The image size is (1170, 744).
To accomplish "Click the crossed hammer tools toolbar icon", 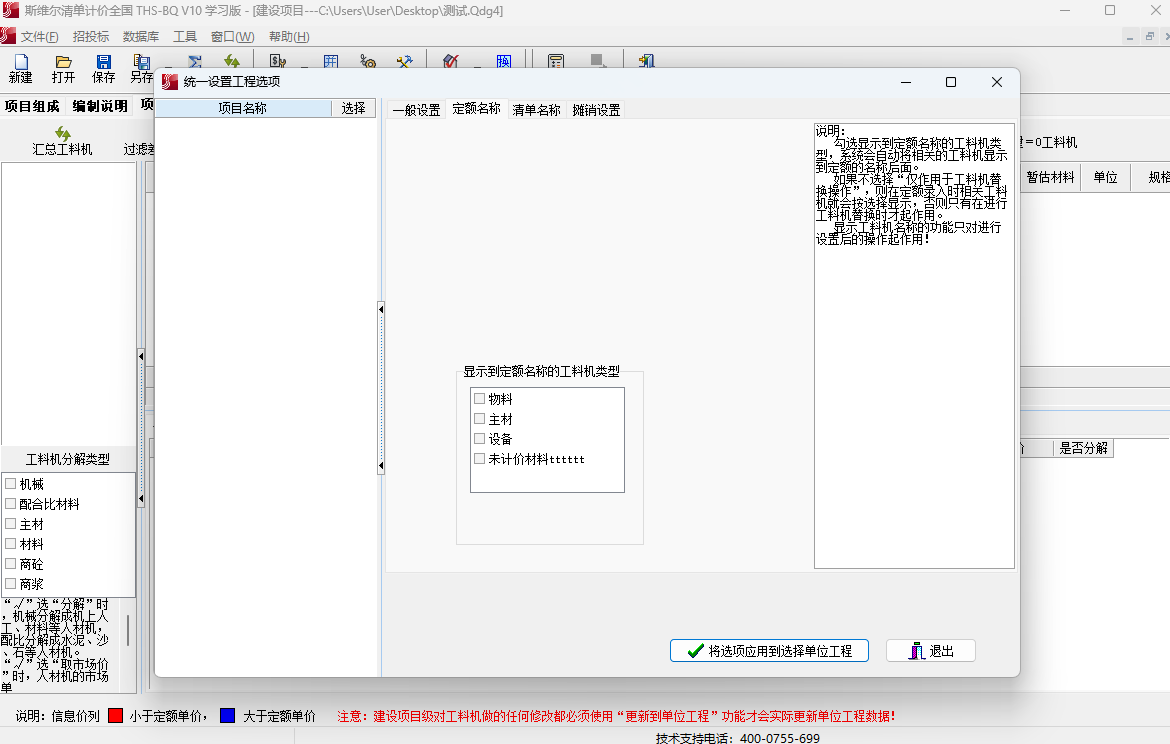I will (404, 61).
